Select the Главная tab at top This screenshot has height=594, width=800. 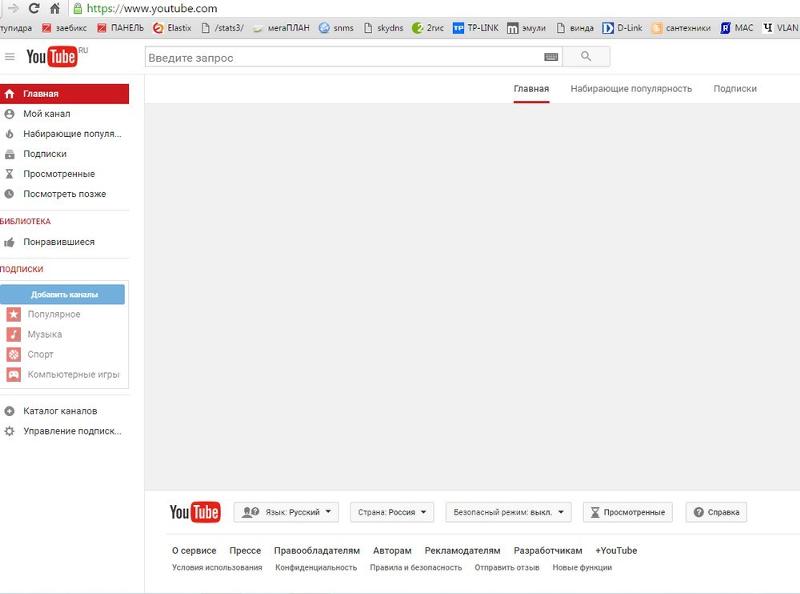(x=531, y=89)
